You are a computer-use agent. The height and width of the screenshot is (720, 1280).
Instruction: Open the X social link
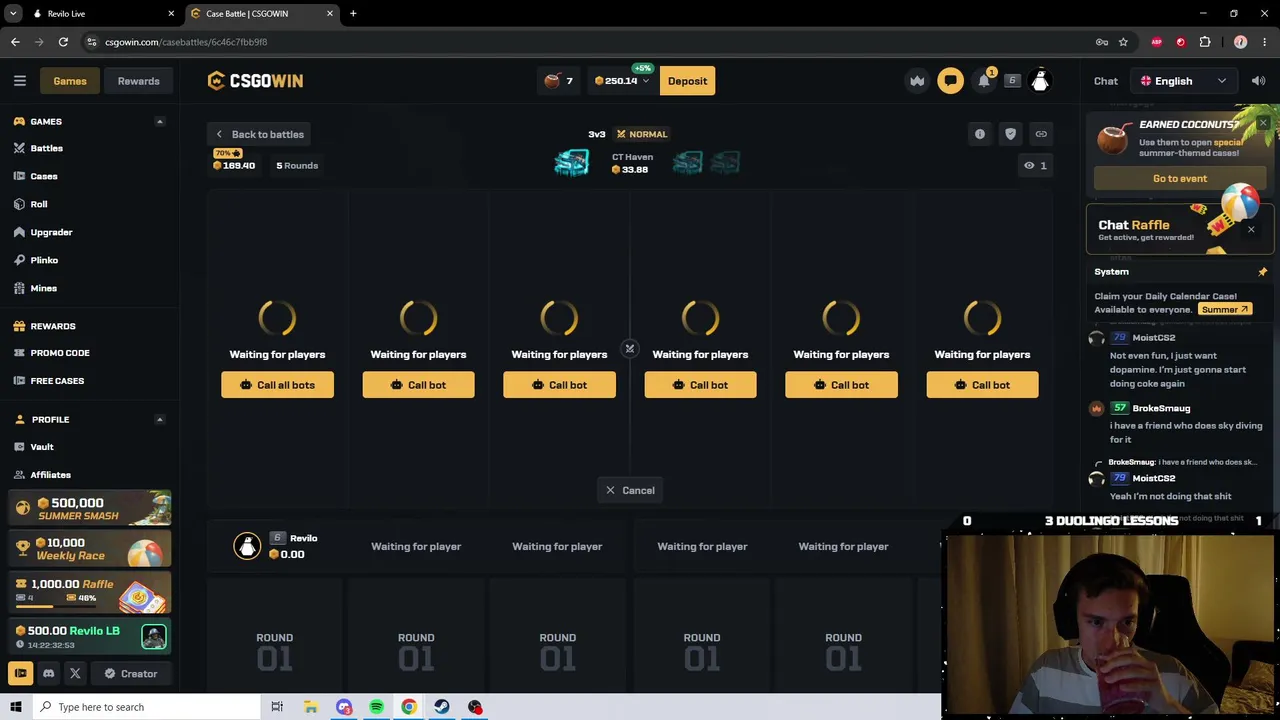click(x=75, y=674)
